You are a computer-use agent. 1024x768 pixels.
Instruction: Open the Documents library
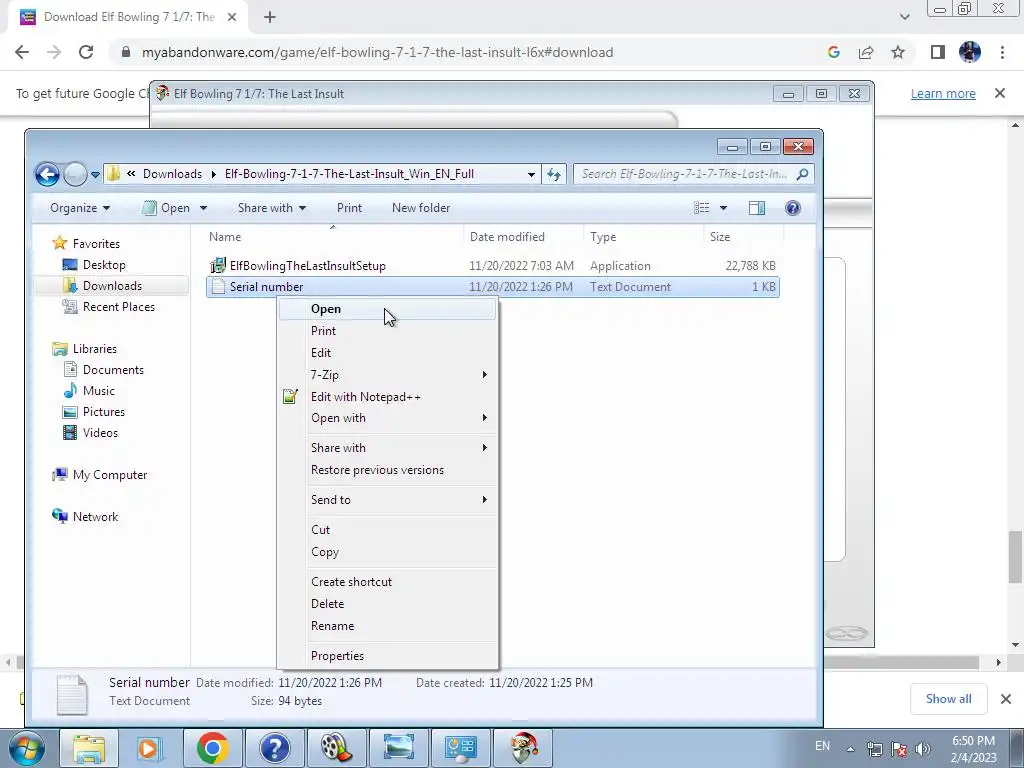[113, 370]
